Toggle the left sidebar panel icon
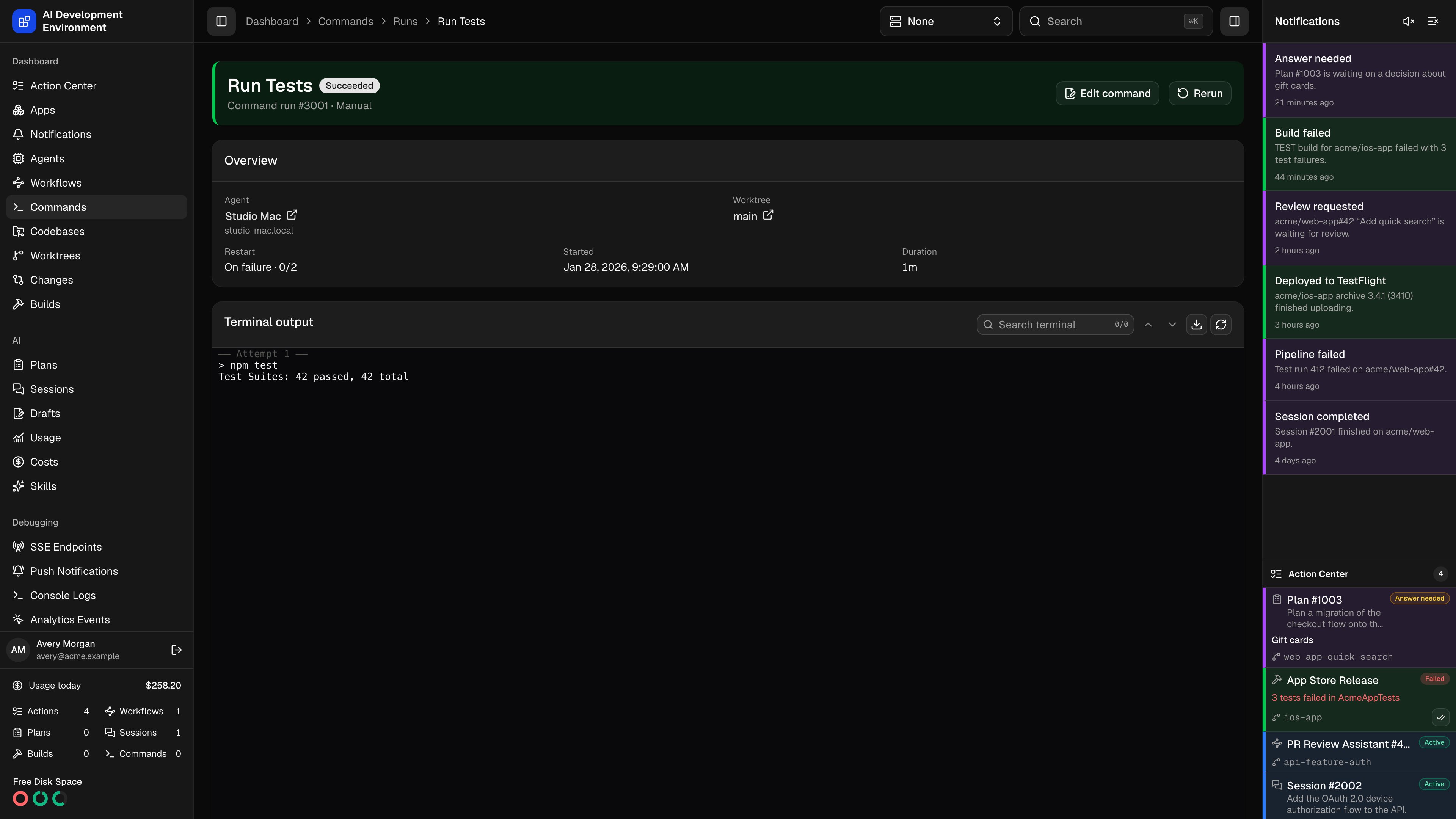This screenshot has width=1456, height=819. (x=221, y=22)
